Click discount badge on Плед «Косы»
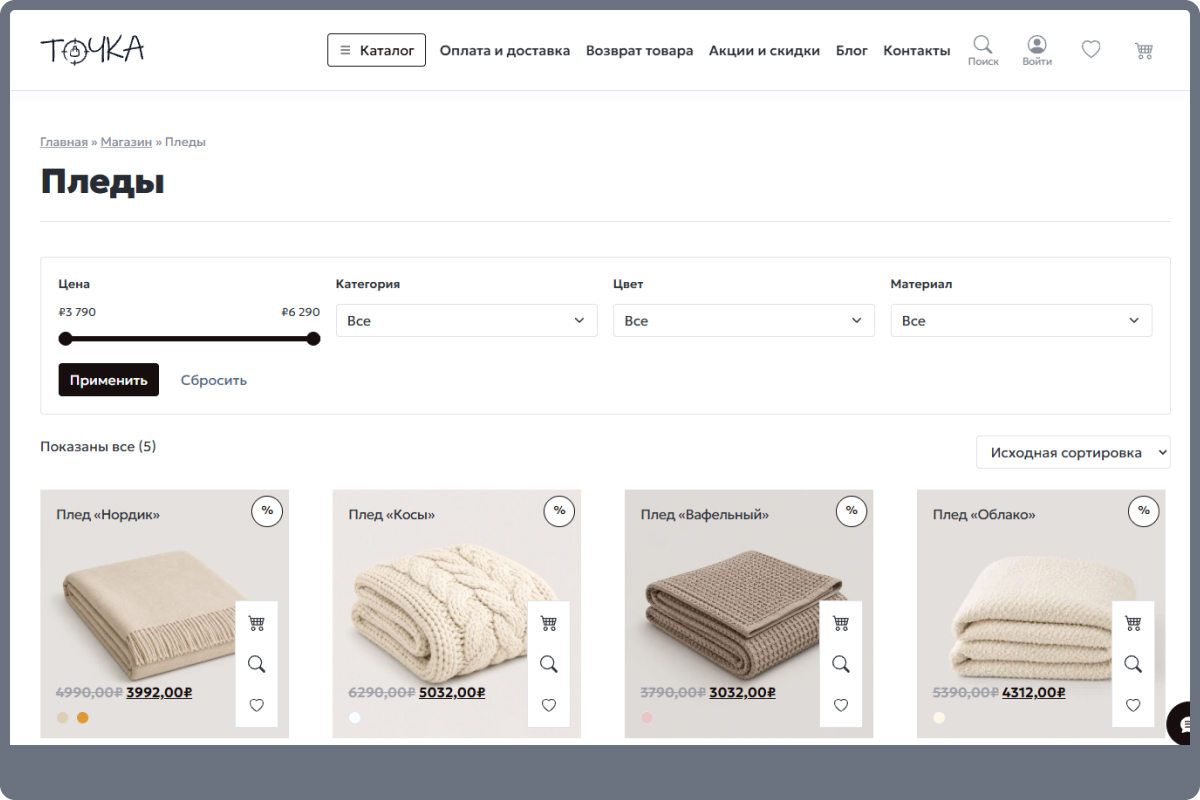1200x800 pixels. 559,511
